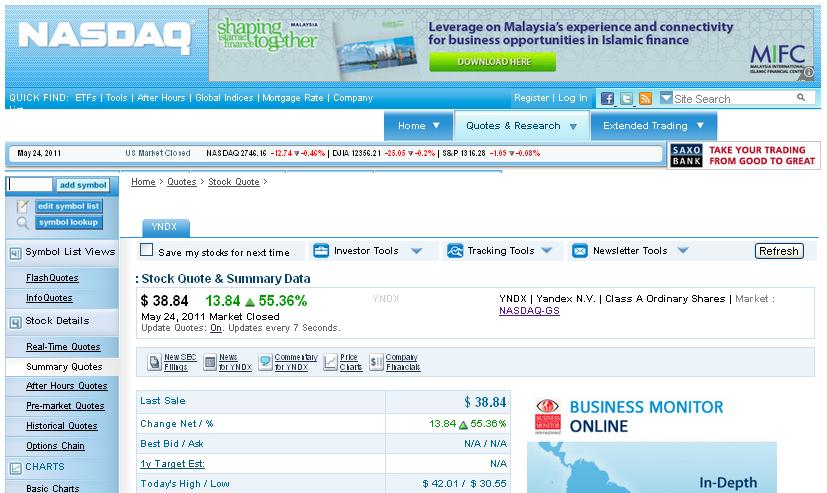The image size is (827, 493).
Task: Open Real-Time Quotes in sidebar
Action: [63, 347]
